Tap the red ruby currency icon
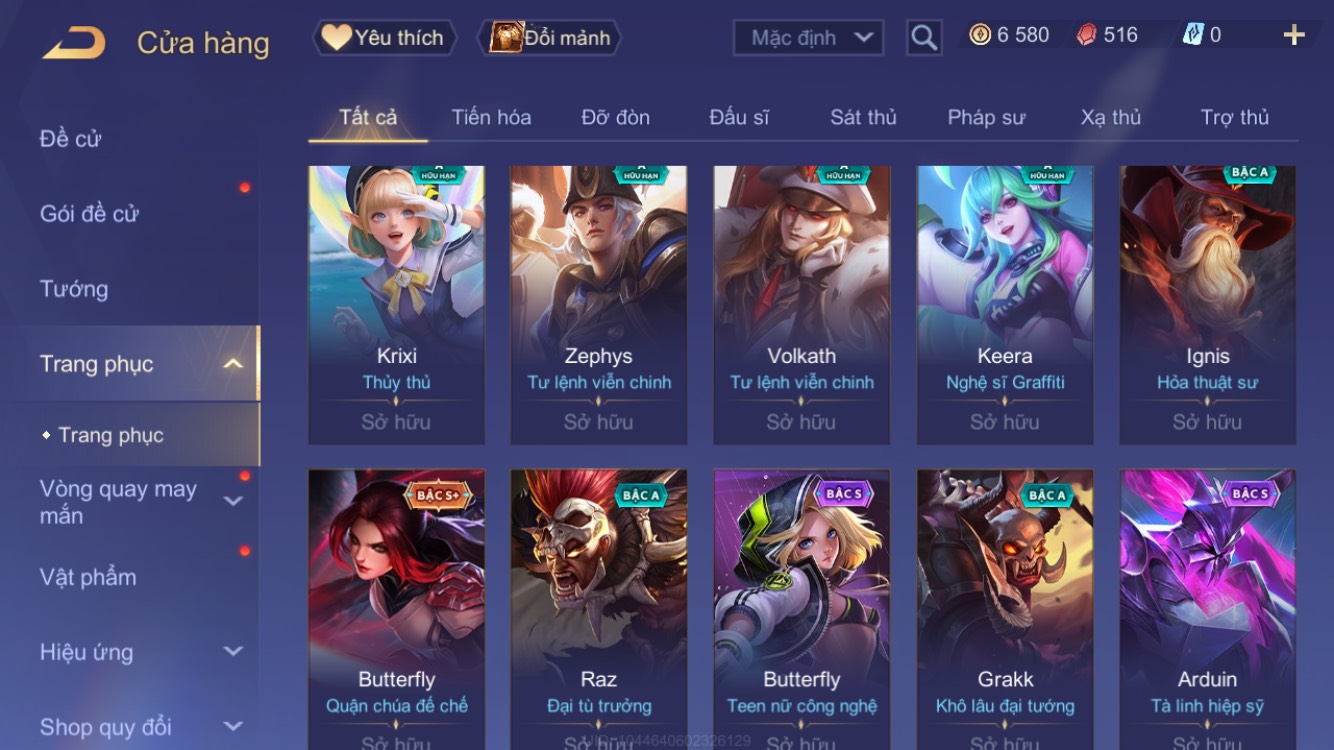This screenshot has height=750, width=1334. click(x=1086, y=35)
